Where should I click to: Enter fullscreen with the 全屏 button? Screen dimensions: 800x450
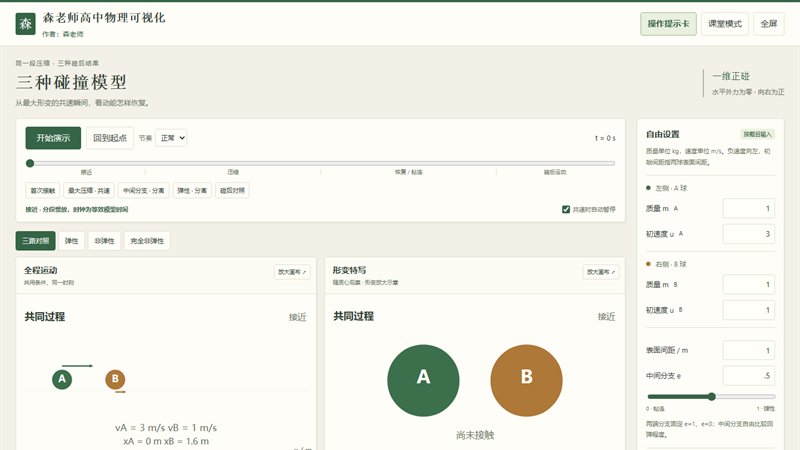click(x=768, y=24)
